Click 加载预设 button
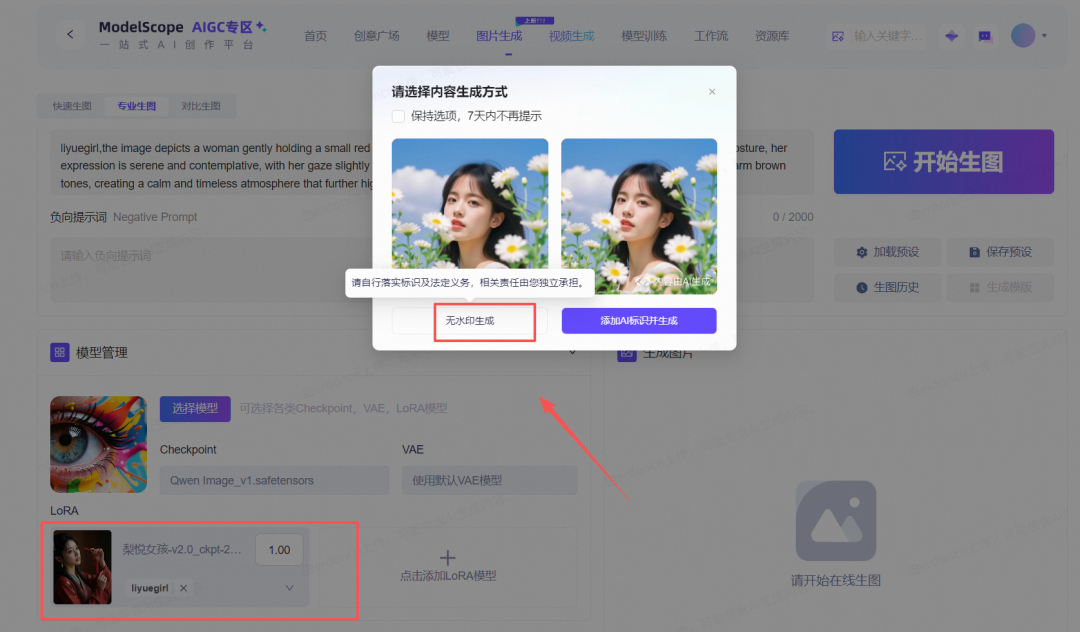1080x632 pixels. pyautogui.click(x=888, y=252)
